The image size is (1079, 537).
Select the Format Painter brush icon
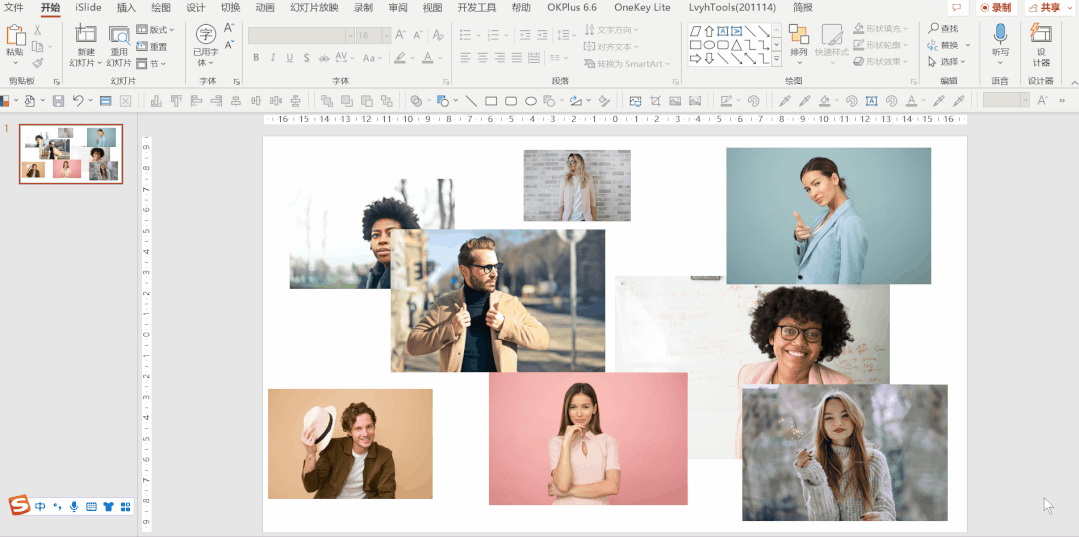38,63
